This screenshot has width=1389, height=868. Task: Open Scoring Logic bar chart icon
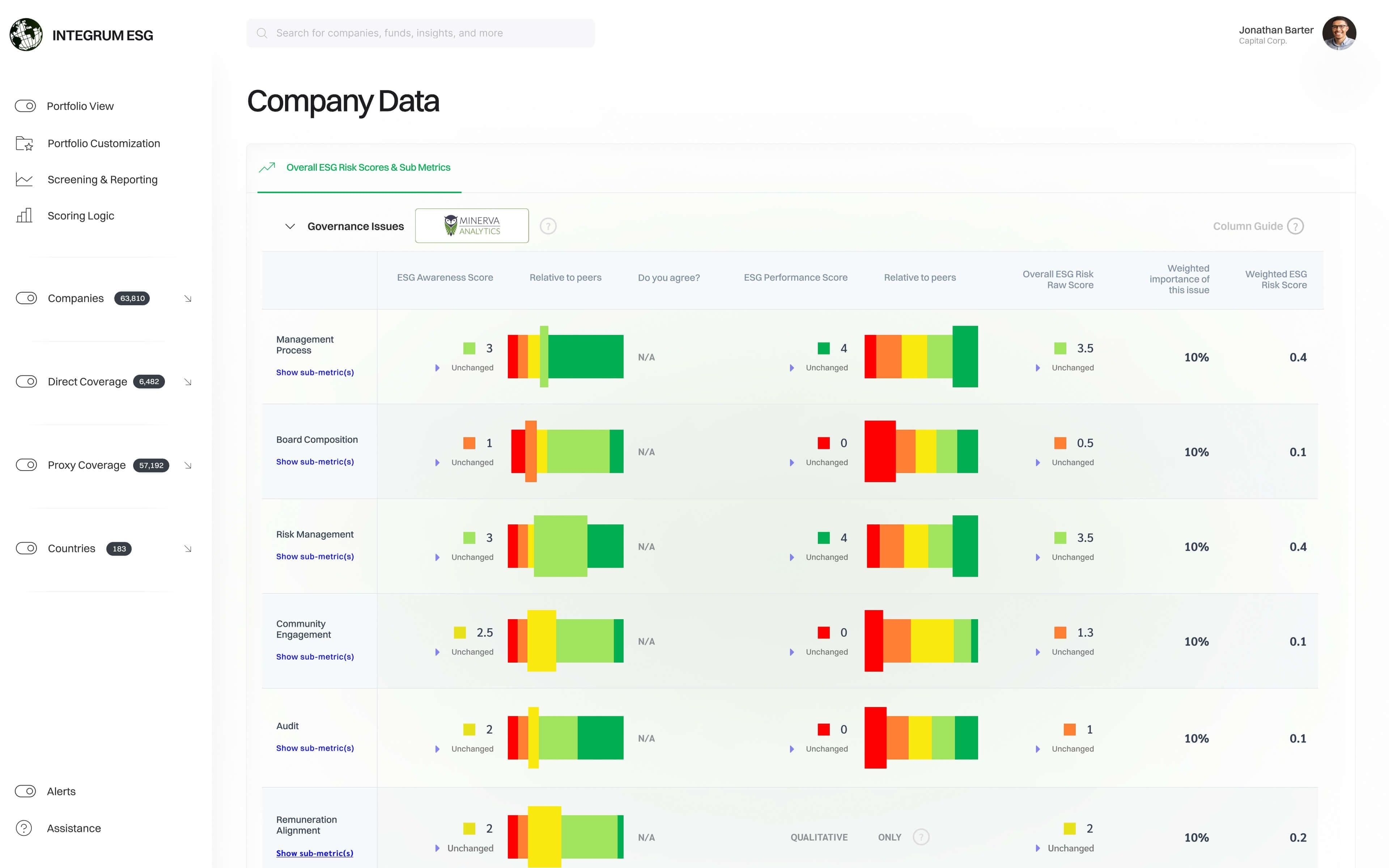(24, 216)
